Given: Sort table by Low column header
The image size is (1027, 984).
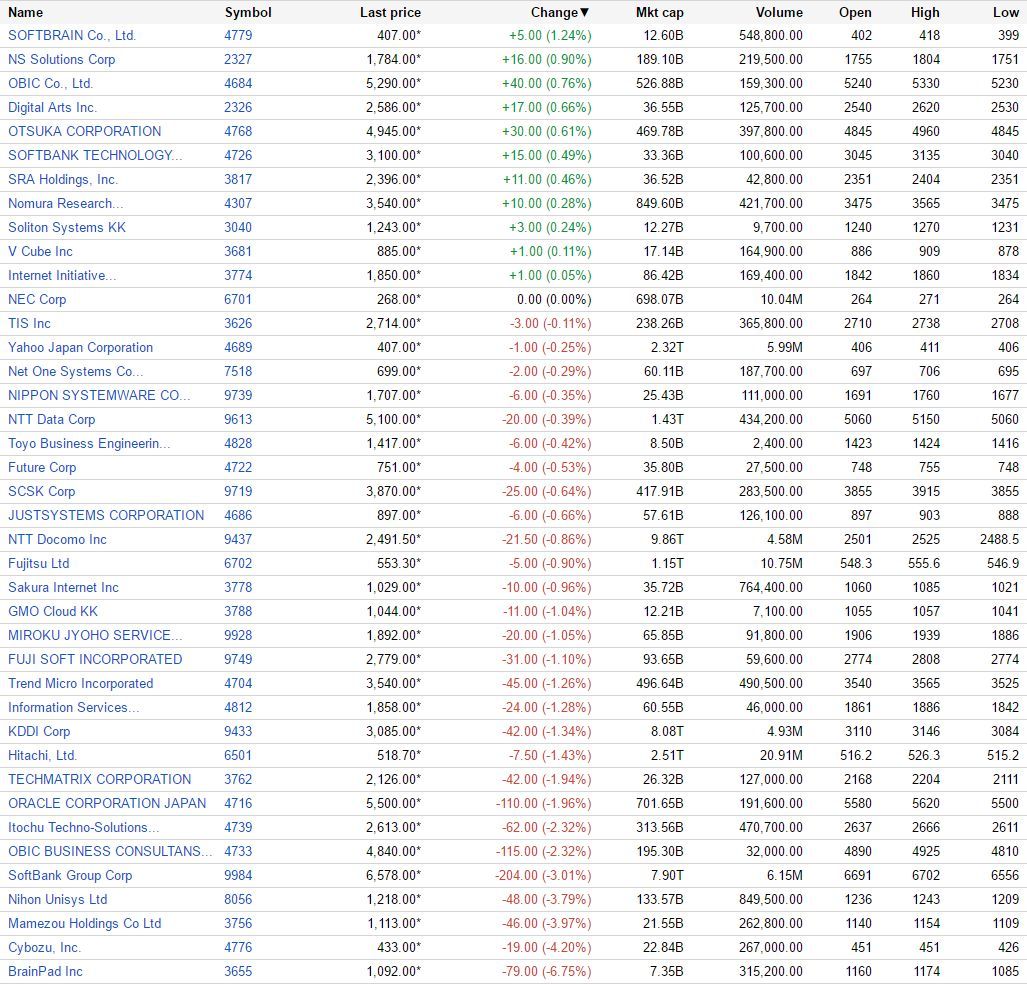Looking at the screenshot, I should click(x=1006, y=12).
